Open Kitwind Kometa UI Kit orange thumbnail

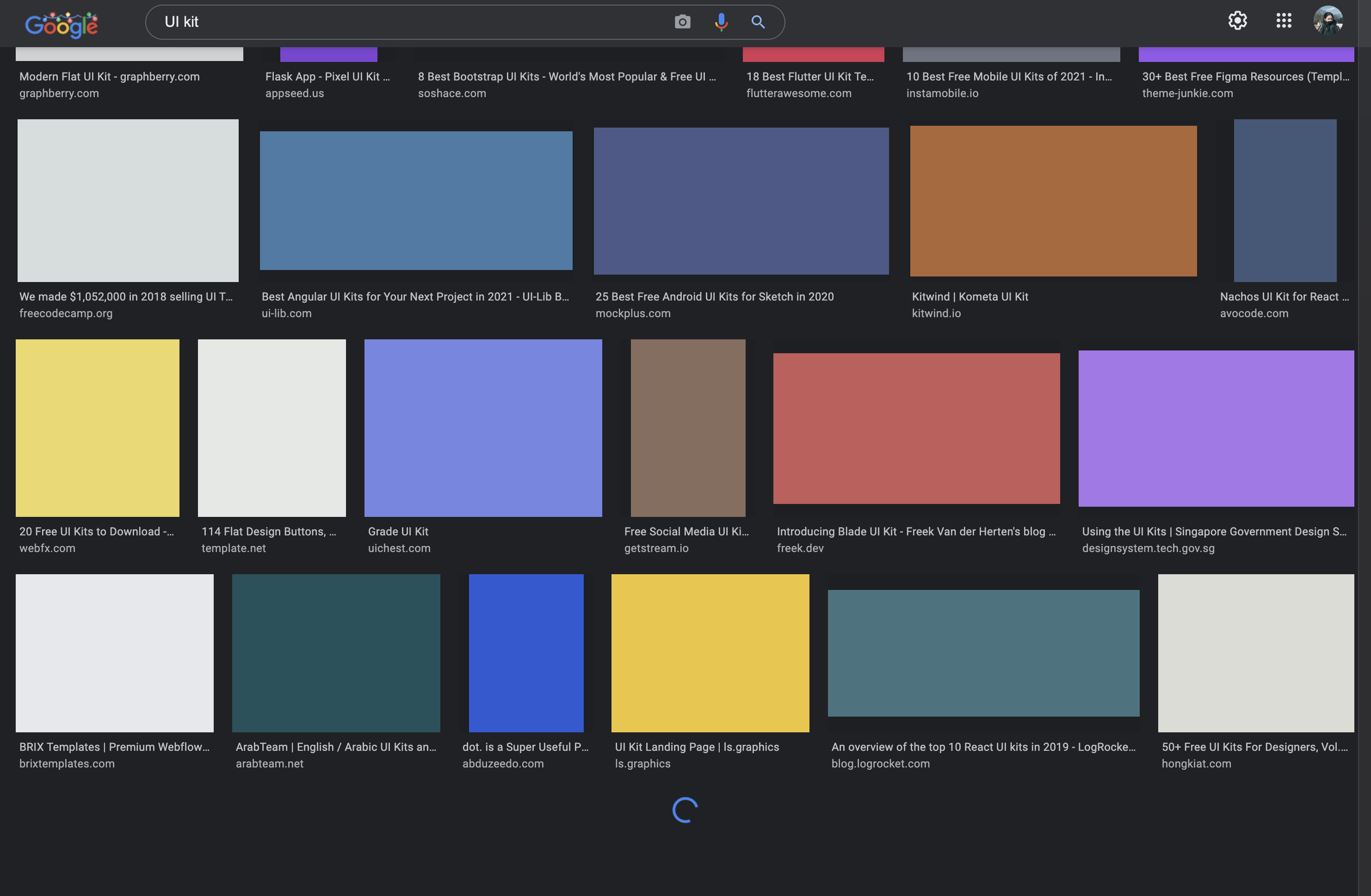tap(1053, 201)
